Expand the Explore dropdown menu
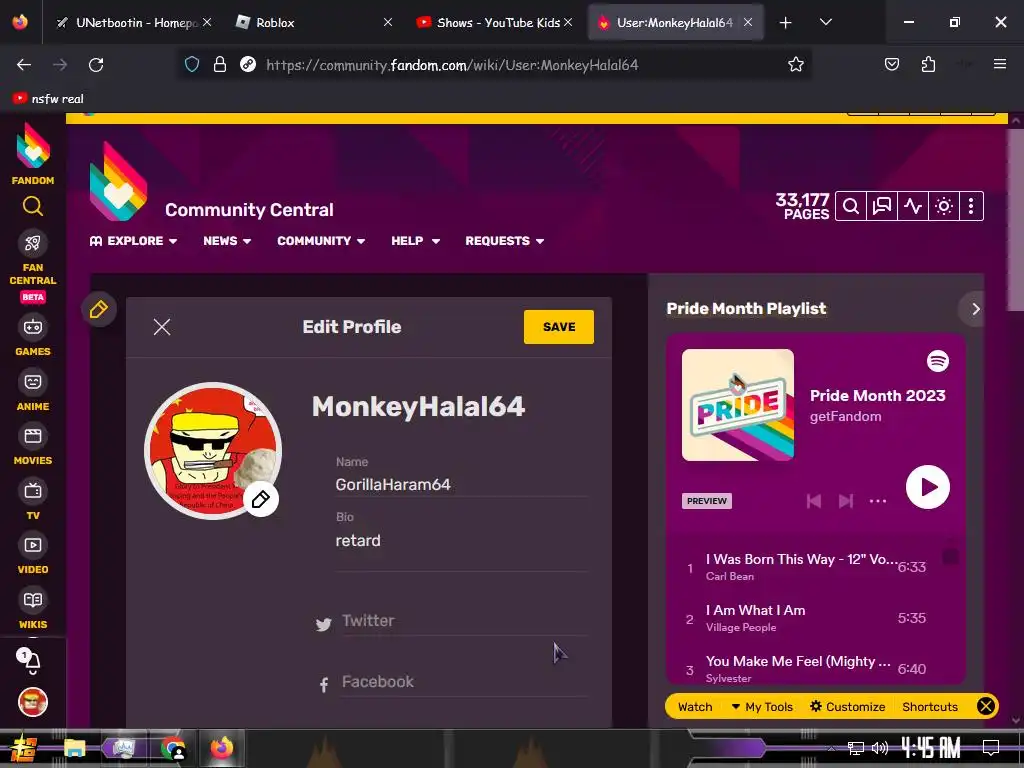 (x=133, y=241)
